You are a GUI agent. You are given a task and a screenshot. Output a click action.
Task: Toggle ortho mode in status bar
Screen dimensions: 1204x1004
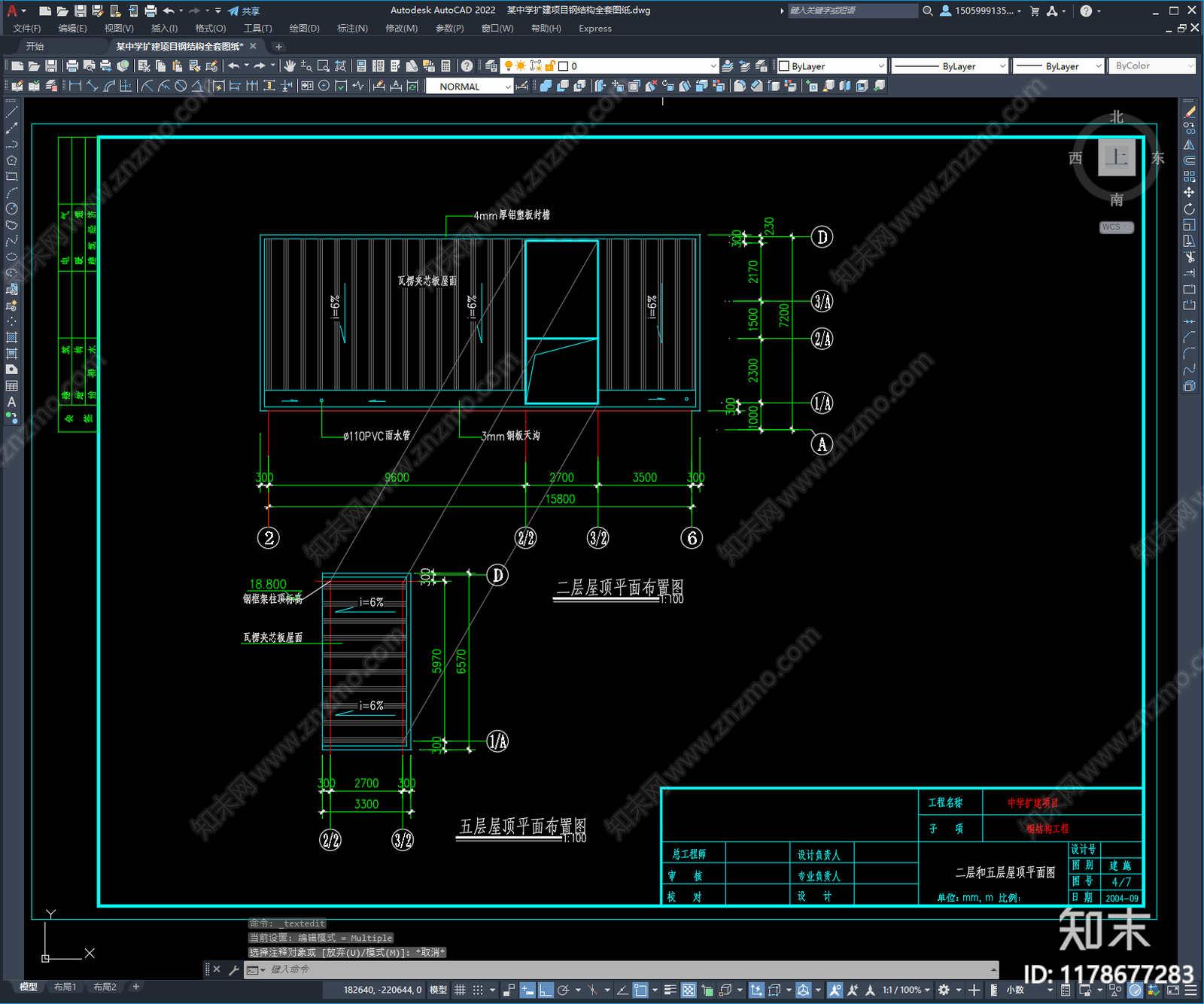pyautogui.click(x=546, y=990)
